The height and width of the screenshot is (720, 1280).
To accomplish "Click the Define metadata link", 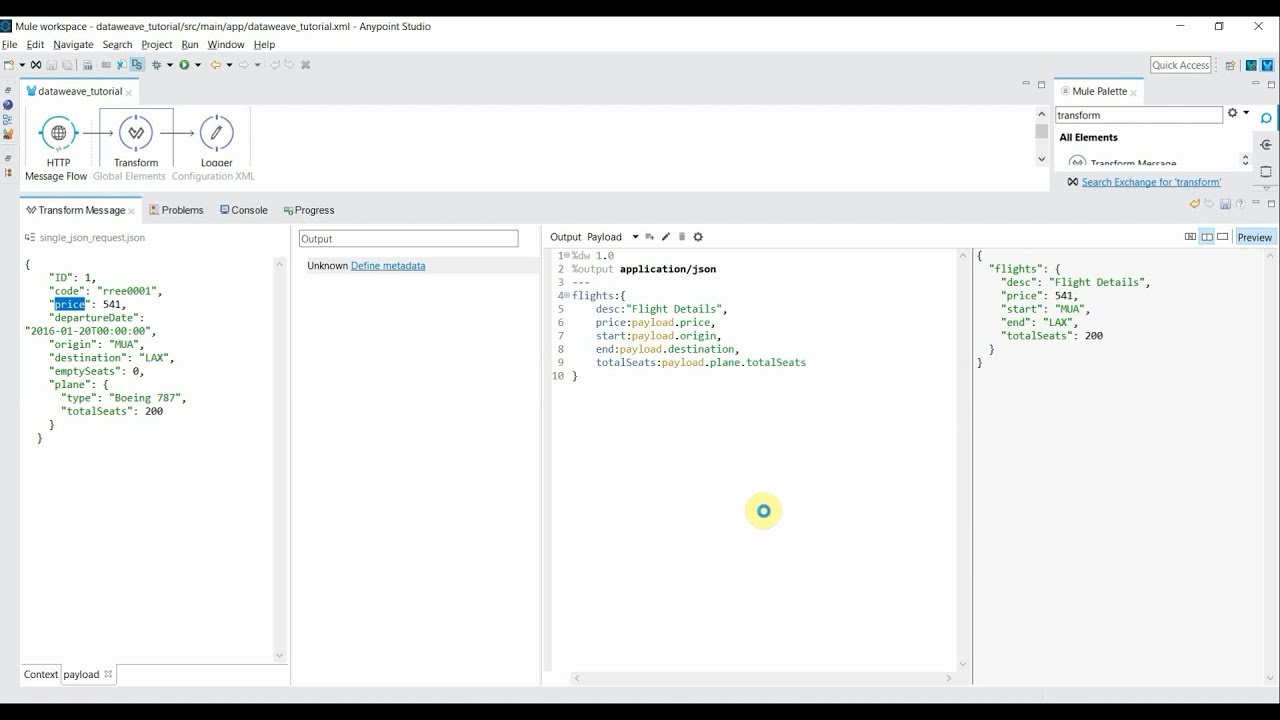I will [388, 266].
